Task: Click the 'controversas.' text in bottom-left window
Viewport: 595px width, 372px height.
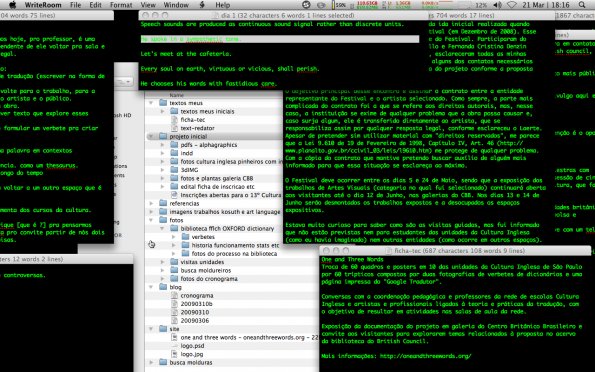Action: [24, 275]
